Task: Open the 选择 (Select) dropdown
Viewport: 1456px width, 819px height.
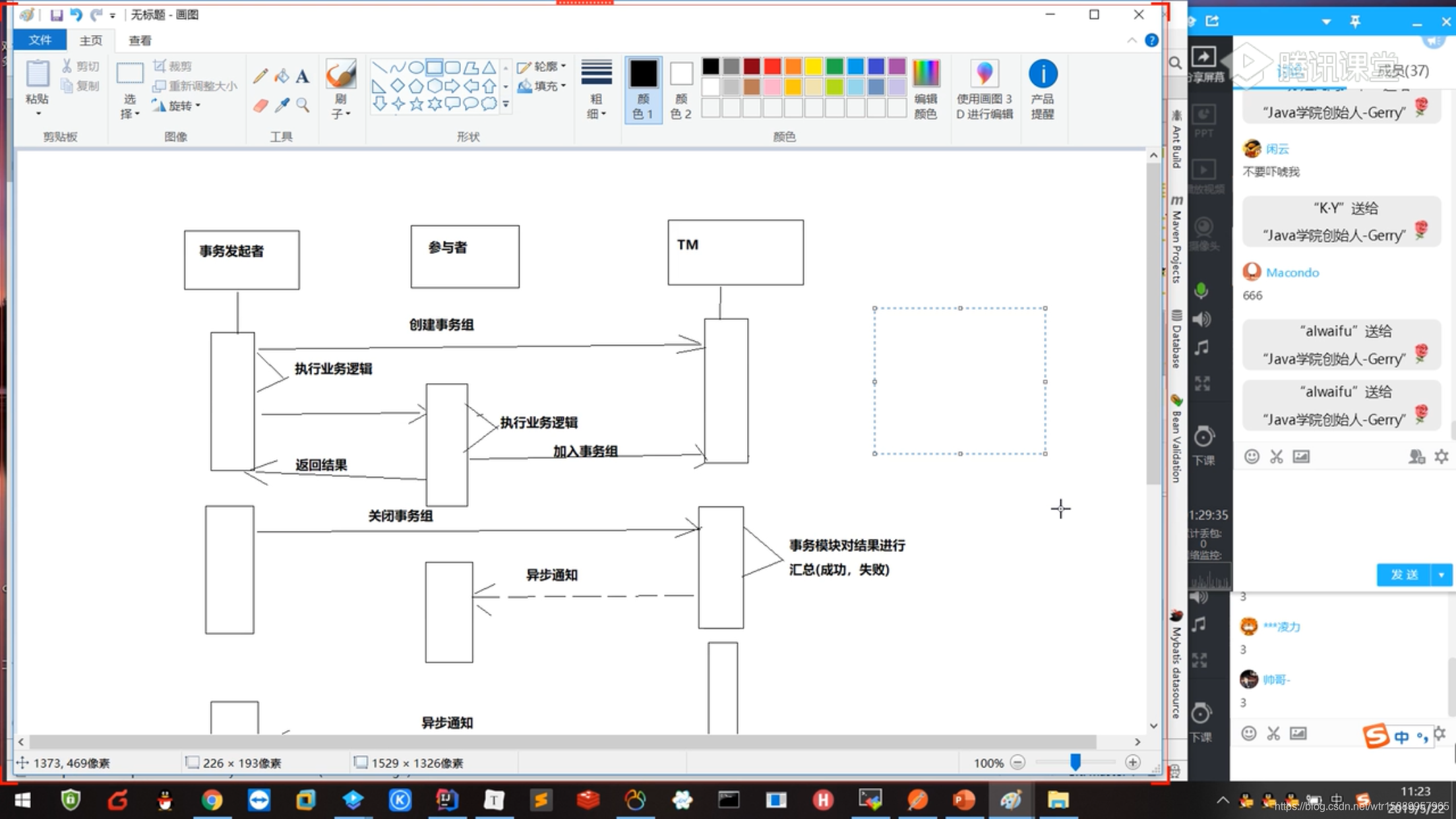Action: coord(130,107)
